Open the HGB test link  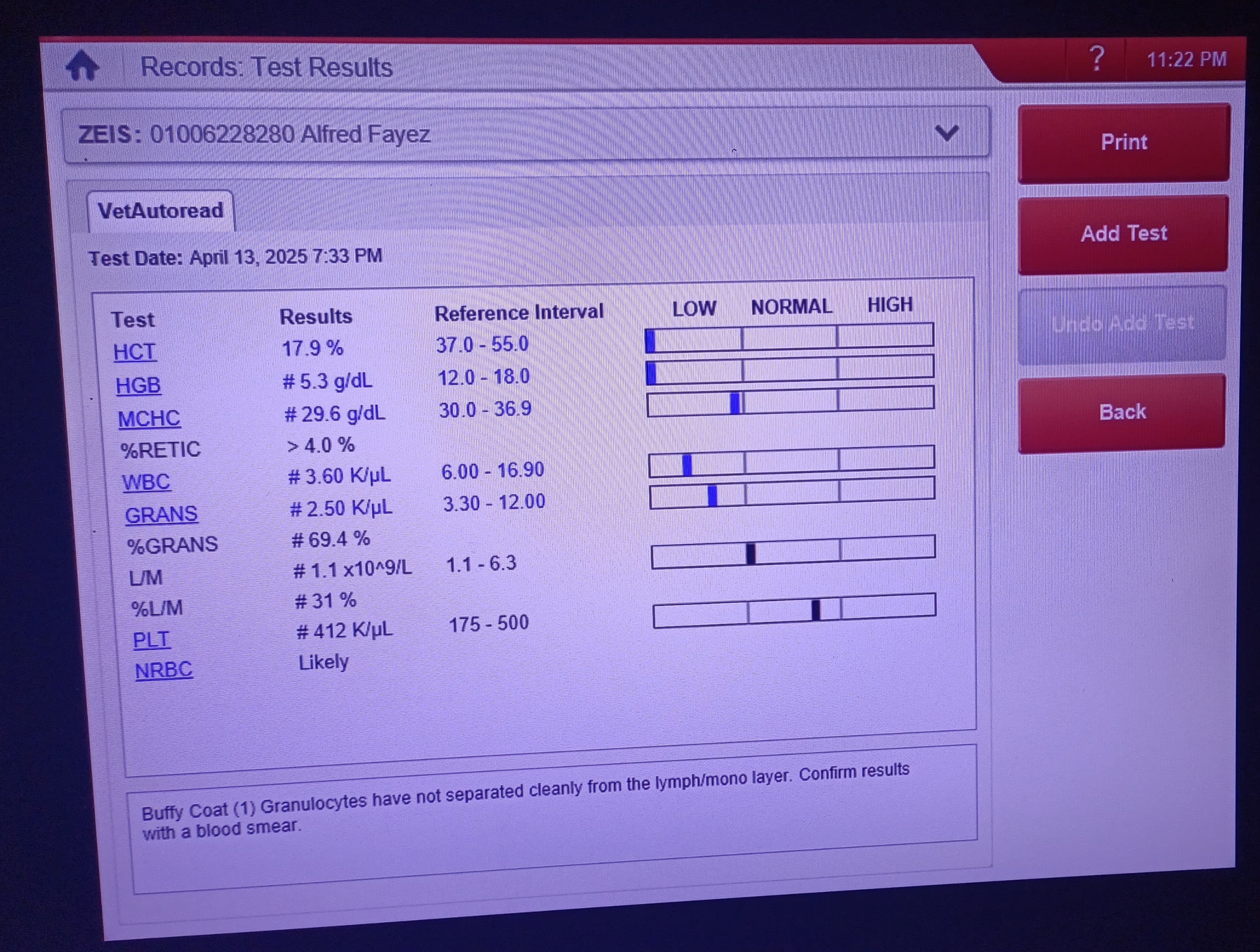coord(138,385)
